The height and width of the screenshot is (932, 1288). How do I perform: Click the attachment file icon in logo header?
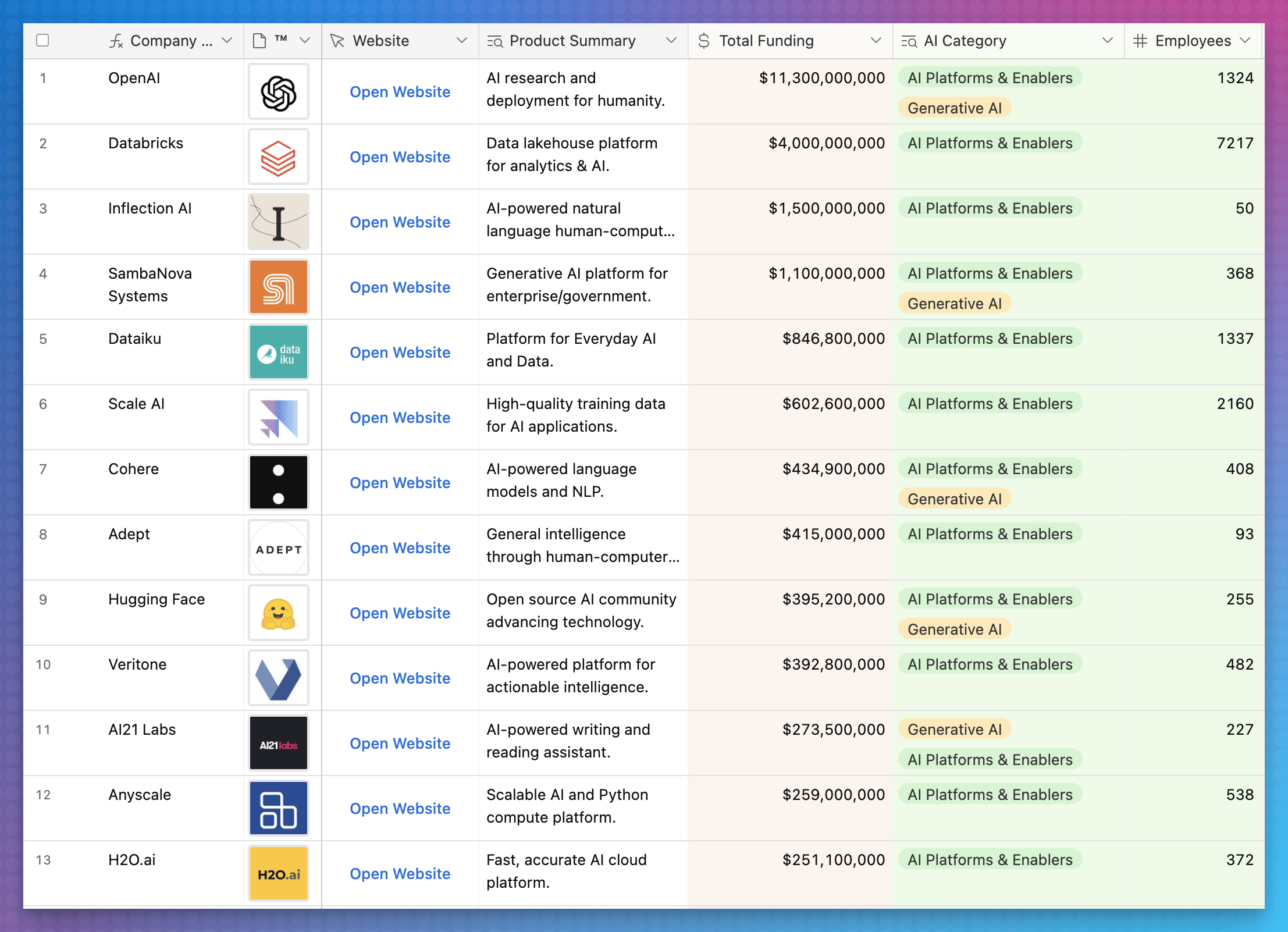[x=259, y=41]
